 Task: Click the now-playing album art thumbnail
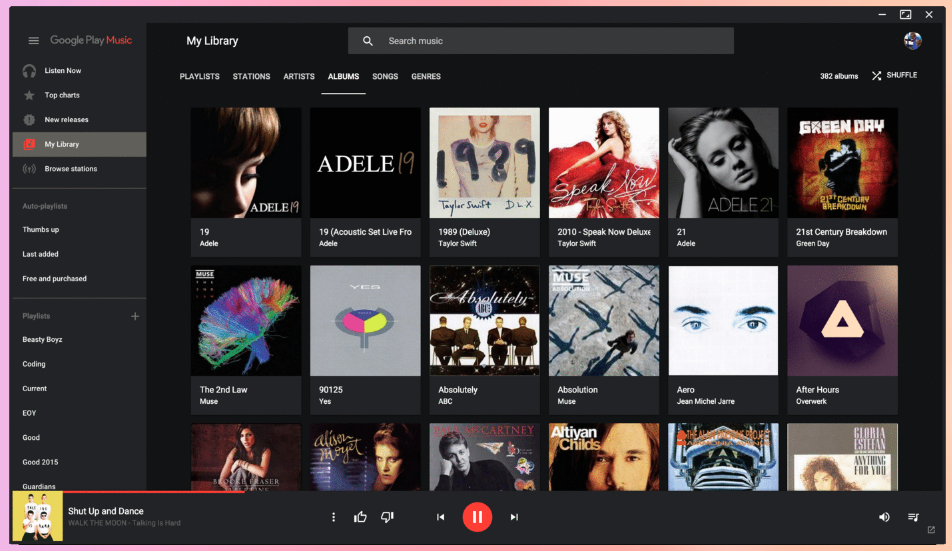pos(38,516)
